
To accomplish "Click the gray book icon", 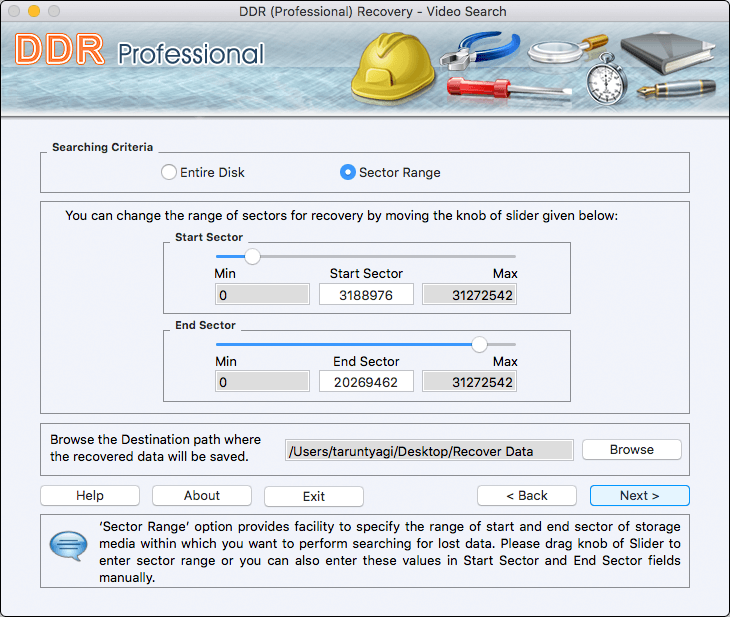I will (x=667, y=52).
